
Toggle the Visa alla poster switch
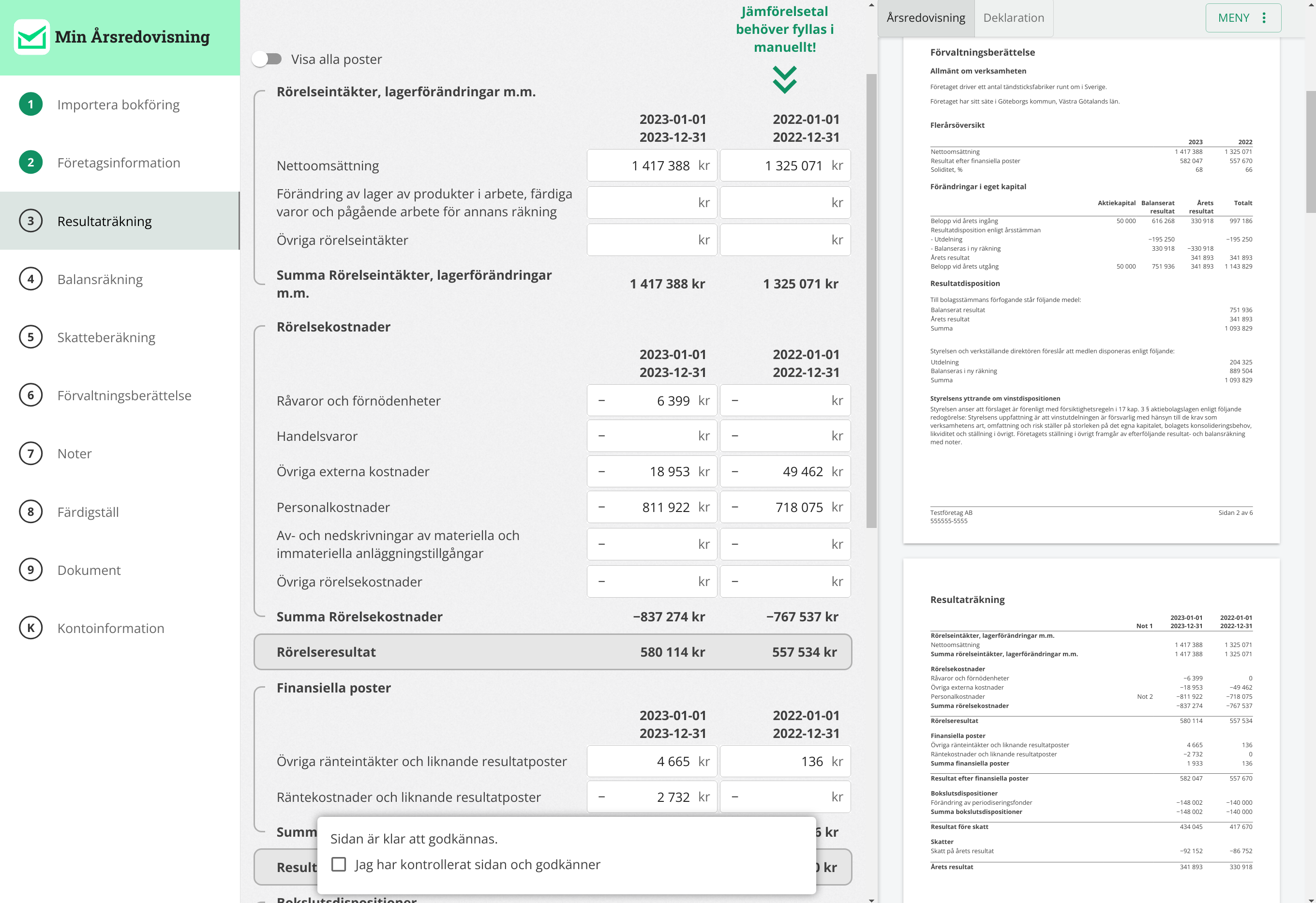click(x=267, y=59)
